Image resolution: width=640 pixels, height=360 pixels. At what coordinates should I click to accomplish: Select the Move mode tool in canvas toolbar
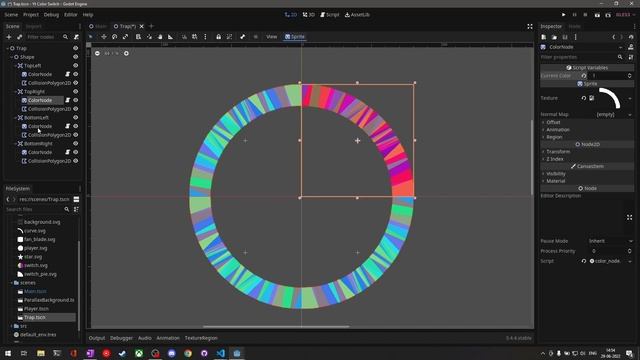pyautogui.click(x=104, y=37)
